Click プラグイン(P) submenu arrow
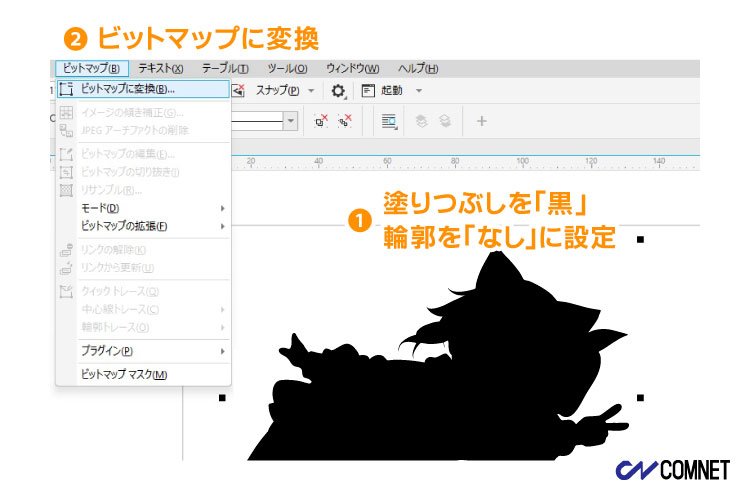750x500 pixels. [222, 351]
